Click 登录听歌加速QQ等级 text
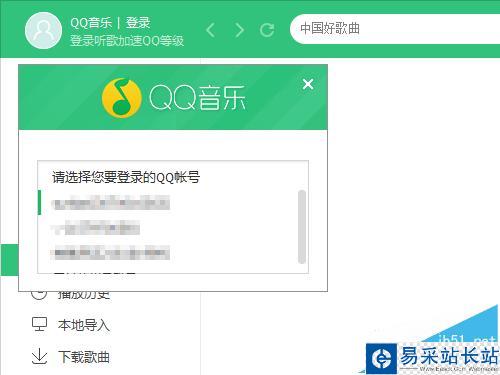 127,41
